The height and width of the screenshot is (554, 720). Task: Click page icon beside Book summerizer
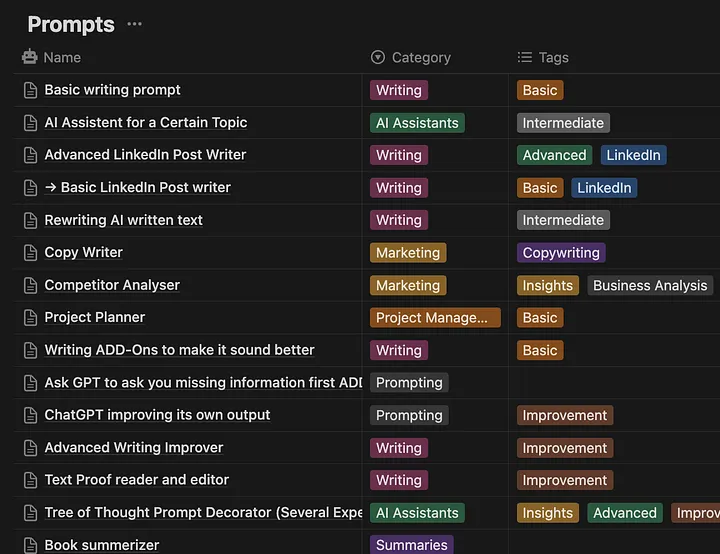tap(30, 545)
